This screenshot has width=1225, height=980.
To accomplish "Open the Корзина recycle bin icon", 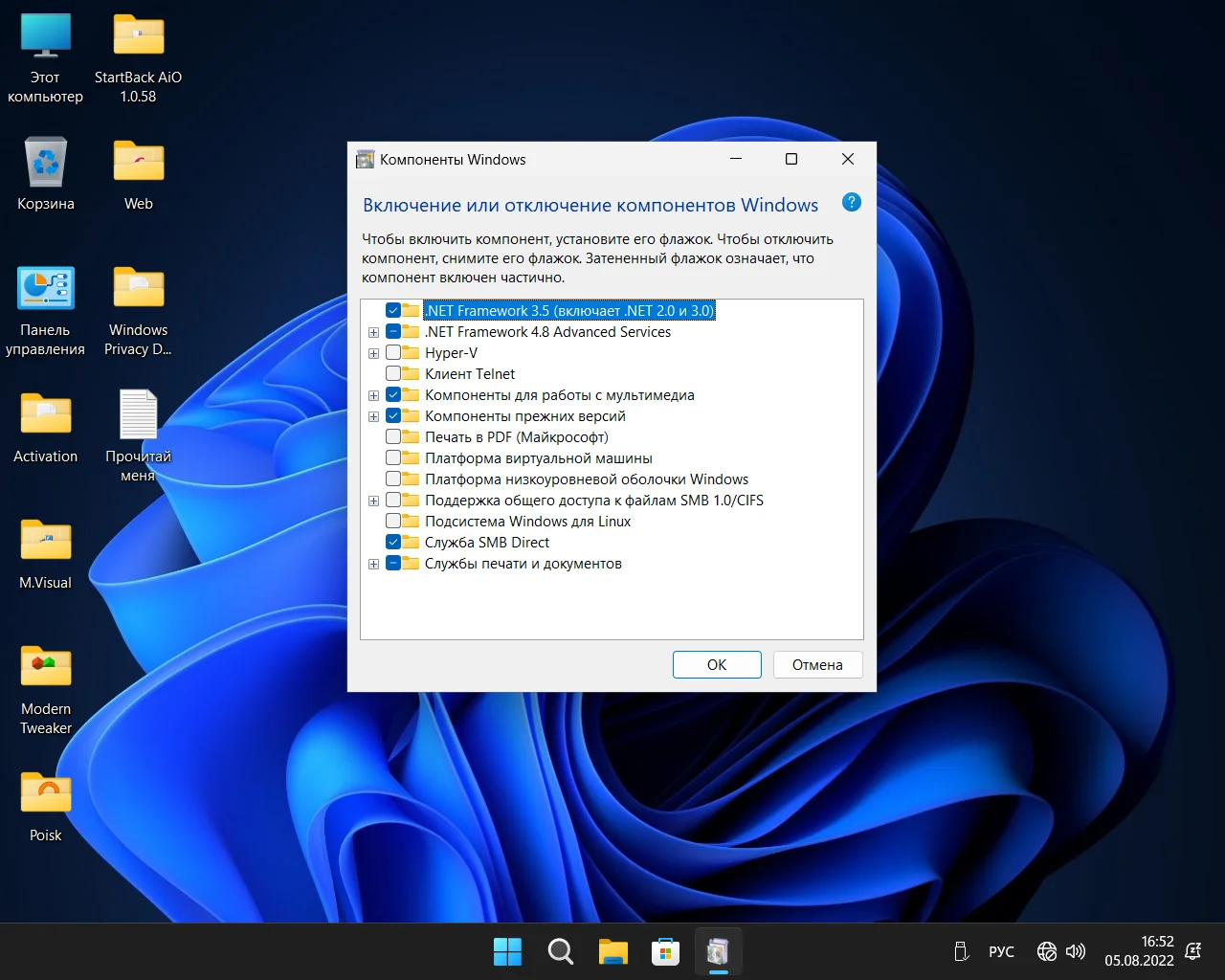I will pyautogui.click(x=46, y=164).
